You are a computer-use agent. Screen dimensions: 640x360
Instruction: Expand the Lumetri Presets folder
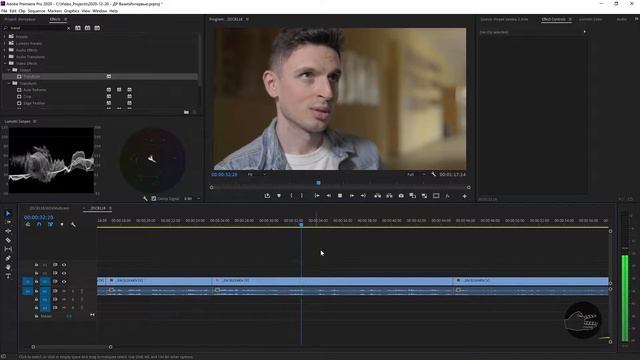coord(4,43)
